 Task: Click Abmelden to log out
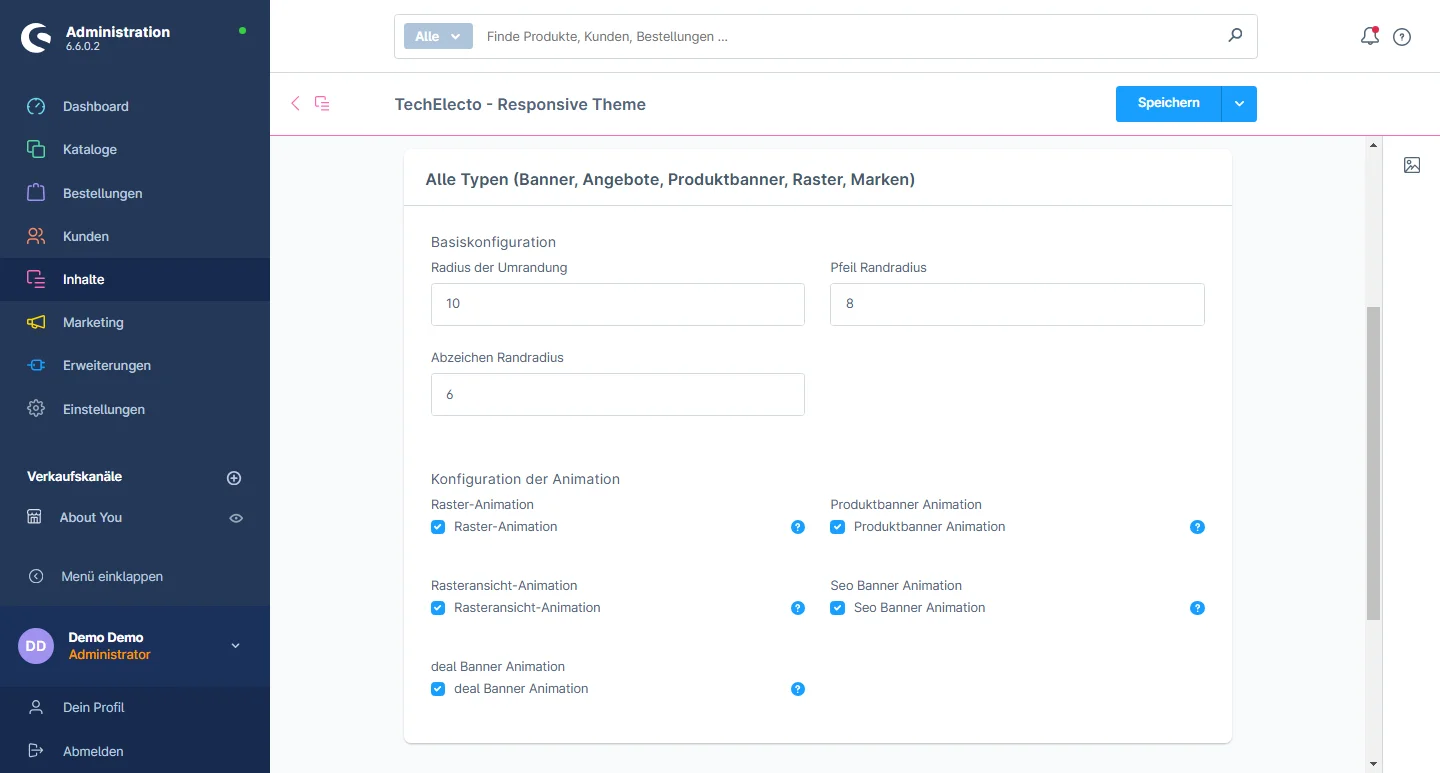(x=93, y=751)
